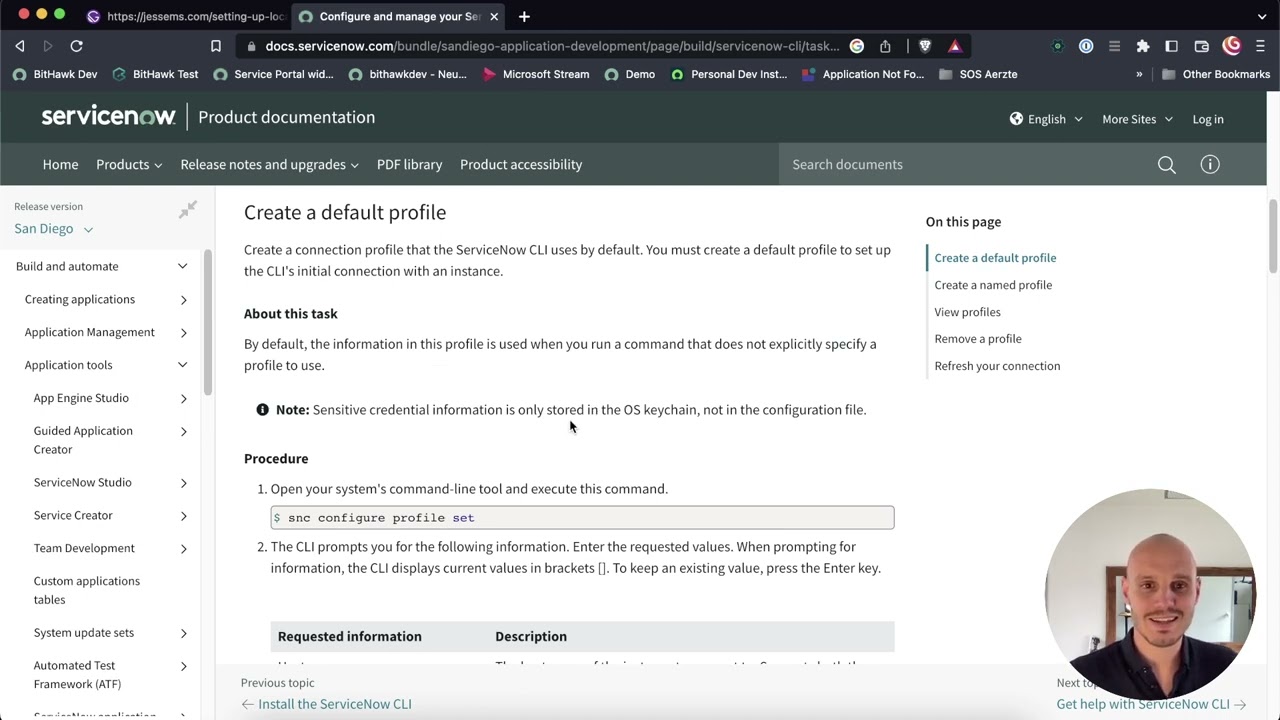Open the extensions puzzle icon
The height and width of the screenshot is (720, 1280).
1143,46
